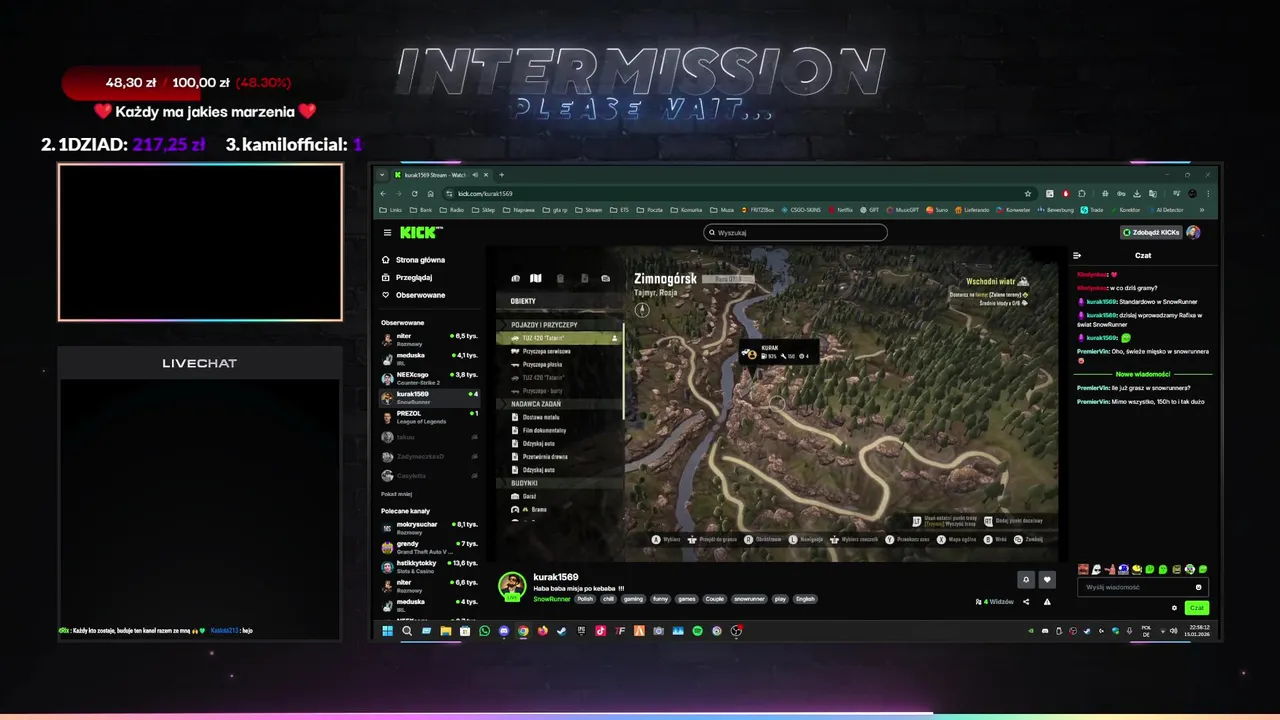Open the Netflix bookmark

coord(840,210)
